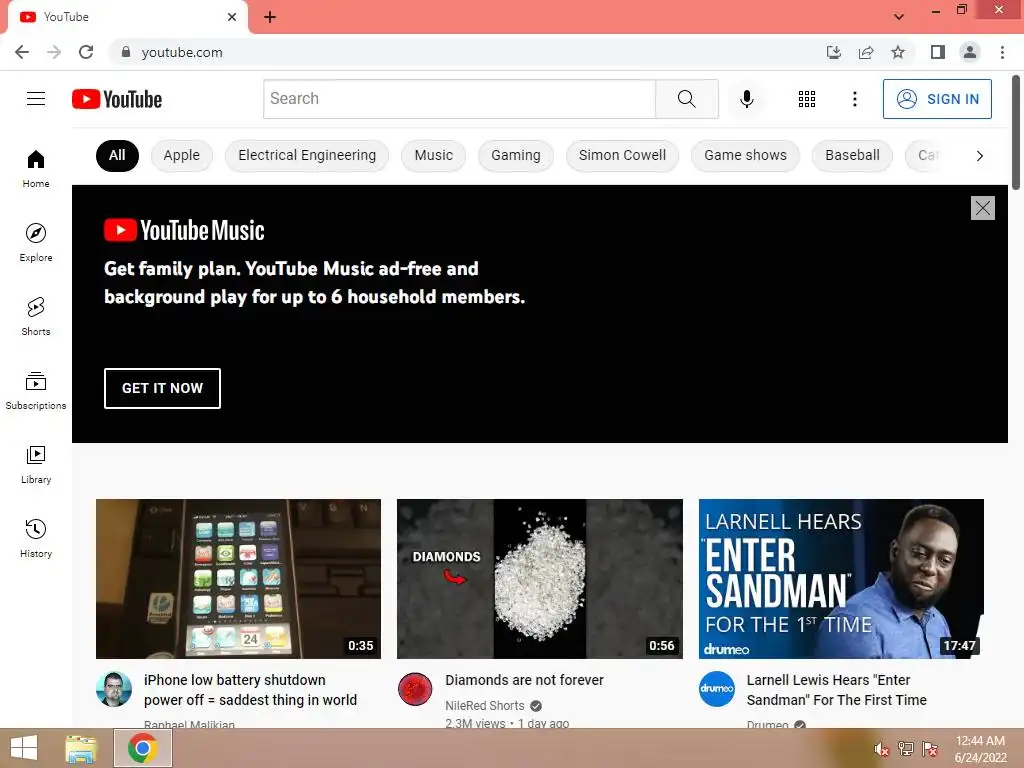Click the share page icon
The width and height of the screenshot is (1024, 768).
point(866,52)
